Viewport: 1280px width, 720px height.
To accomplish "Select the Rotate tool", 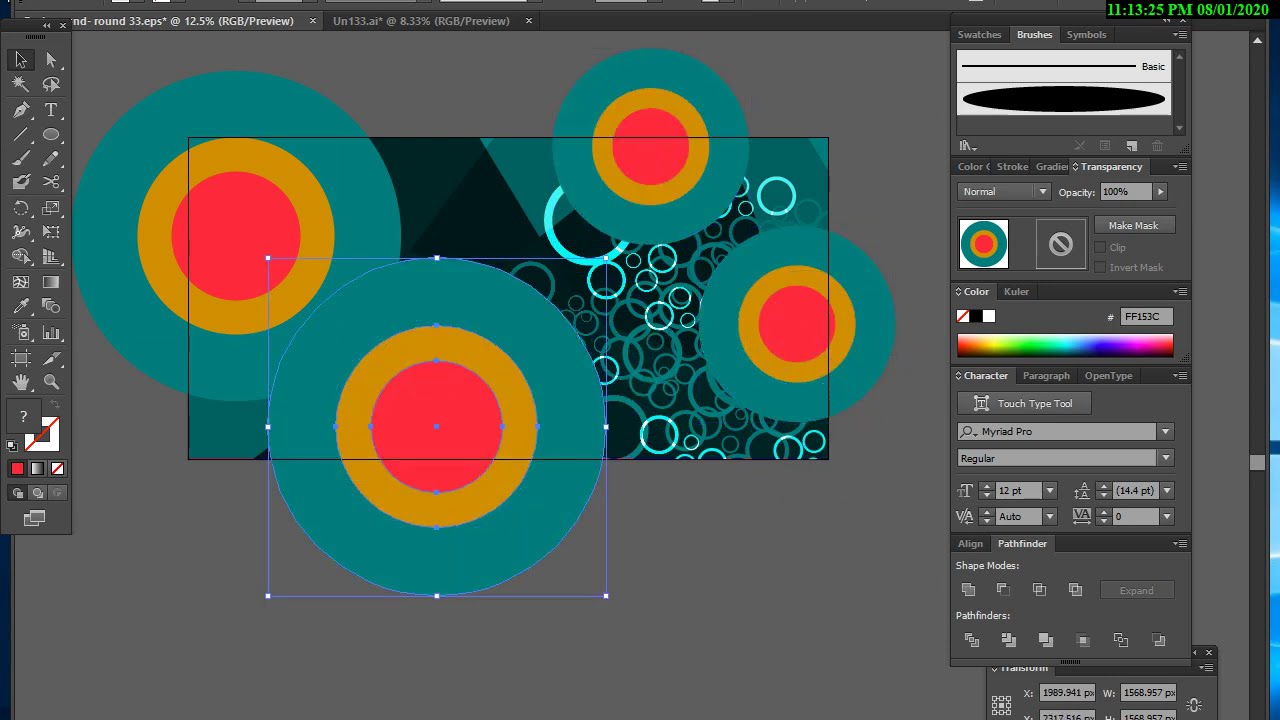I will 21,208.
